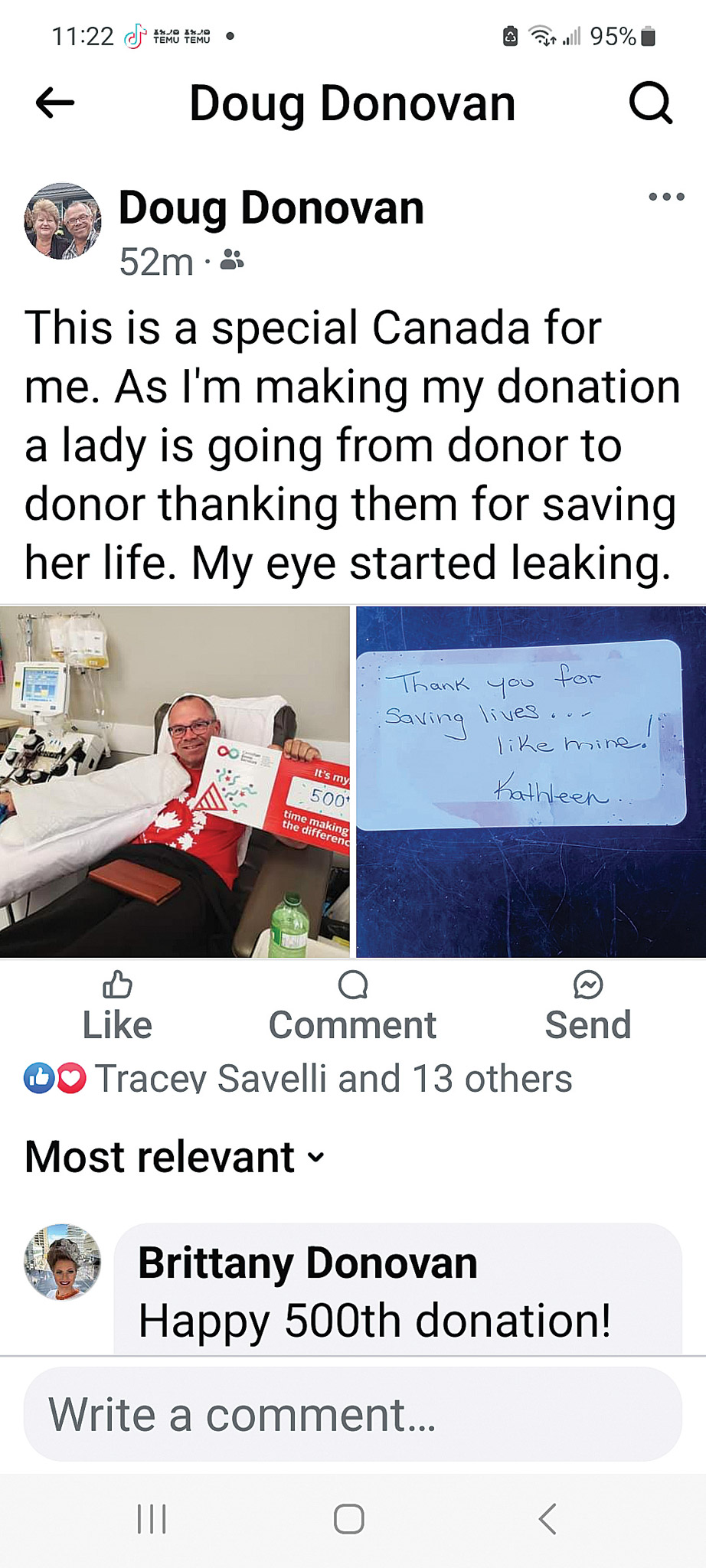This screenshot has height=1568, width=706.
Task: Open the blood donation chair photo
Action: [175, 782]
